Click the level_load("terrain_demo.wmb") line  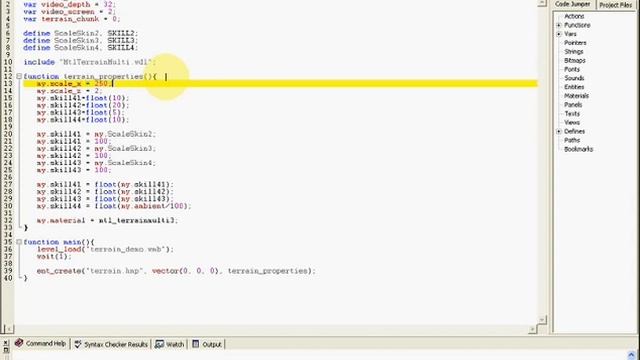coord(105,249)
